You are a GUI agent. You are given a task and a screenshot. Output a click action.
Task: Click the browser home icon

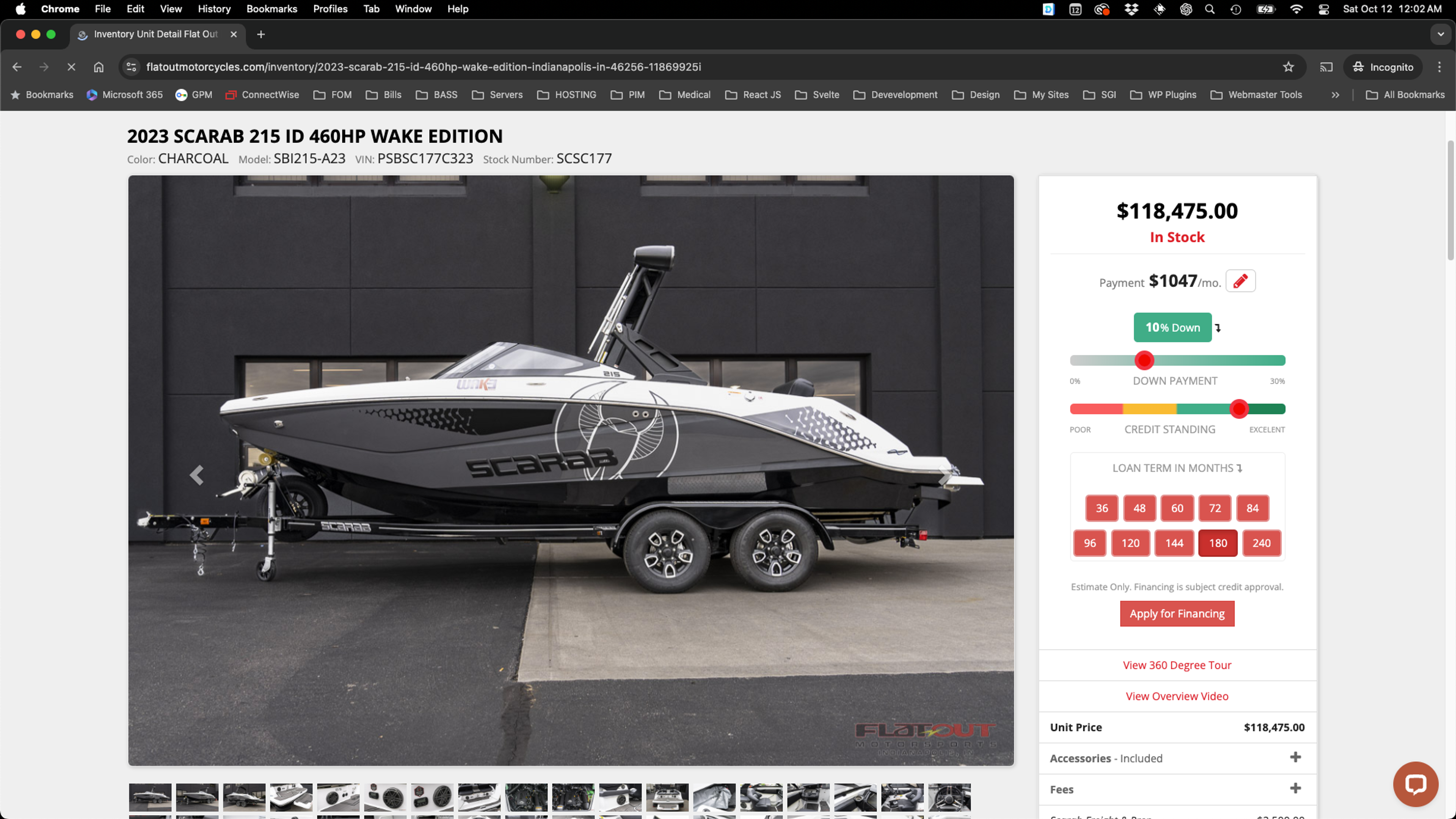click(x=98, y=67)
